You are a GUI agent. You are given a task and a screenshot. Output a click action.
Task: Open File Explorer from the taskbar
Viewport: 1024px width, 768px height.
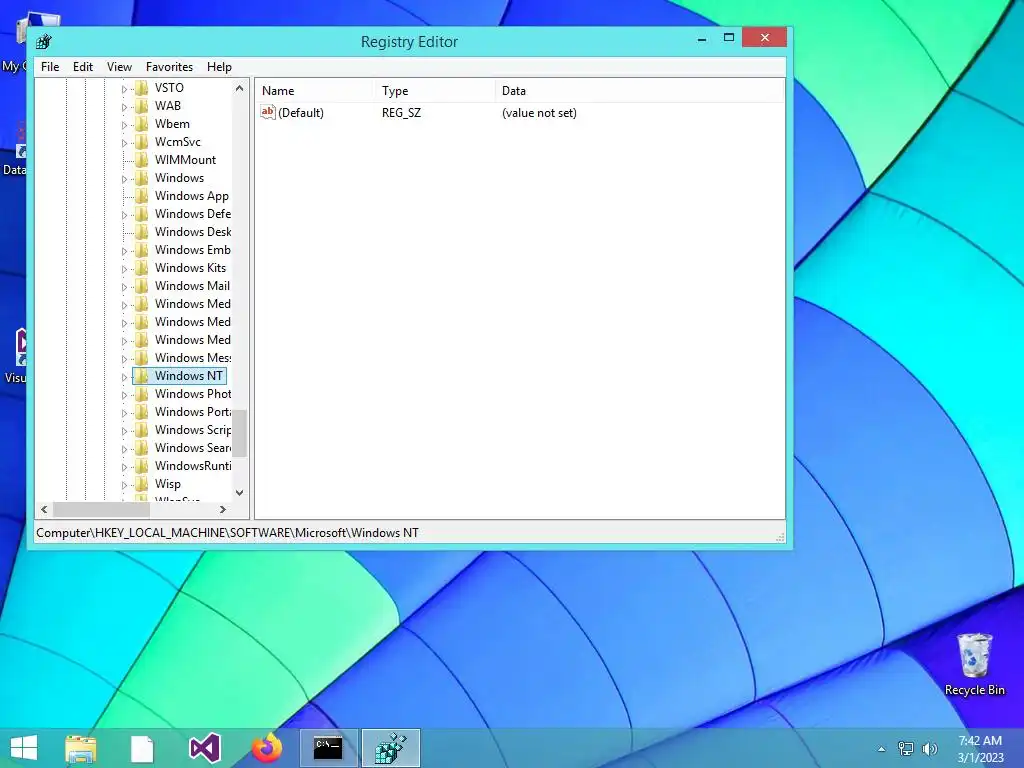coord(81,748)
